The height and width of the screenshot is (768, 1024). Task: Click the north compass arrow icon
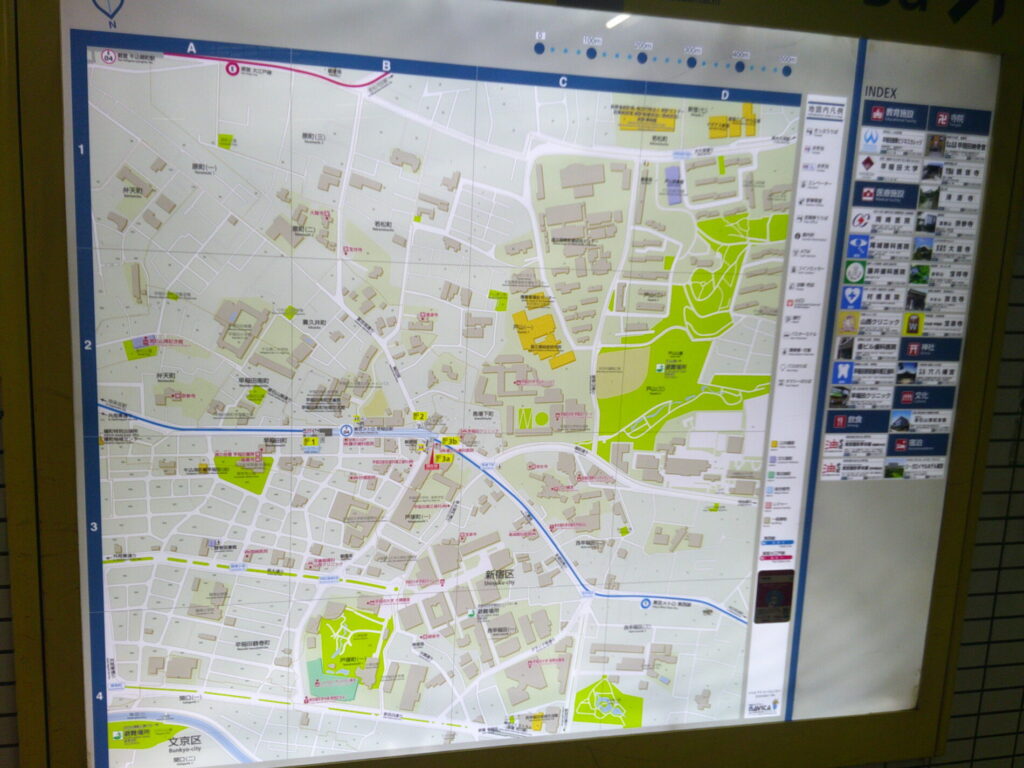click(x=108, y=9)
